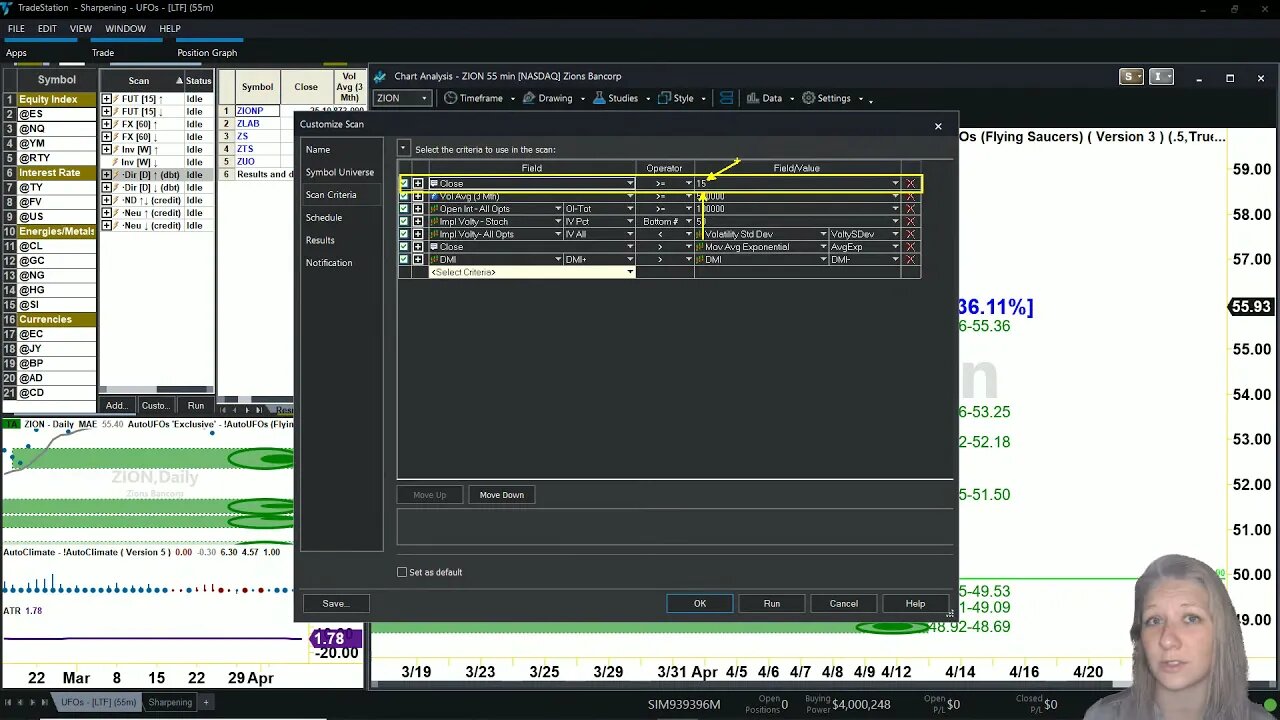Jump to first results page arrow
1280x720 pixels.
[223, 410]
